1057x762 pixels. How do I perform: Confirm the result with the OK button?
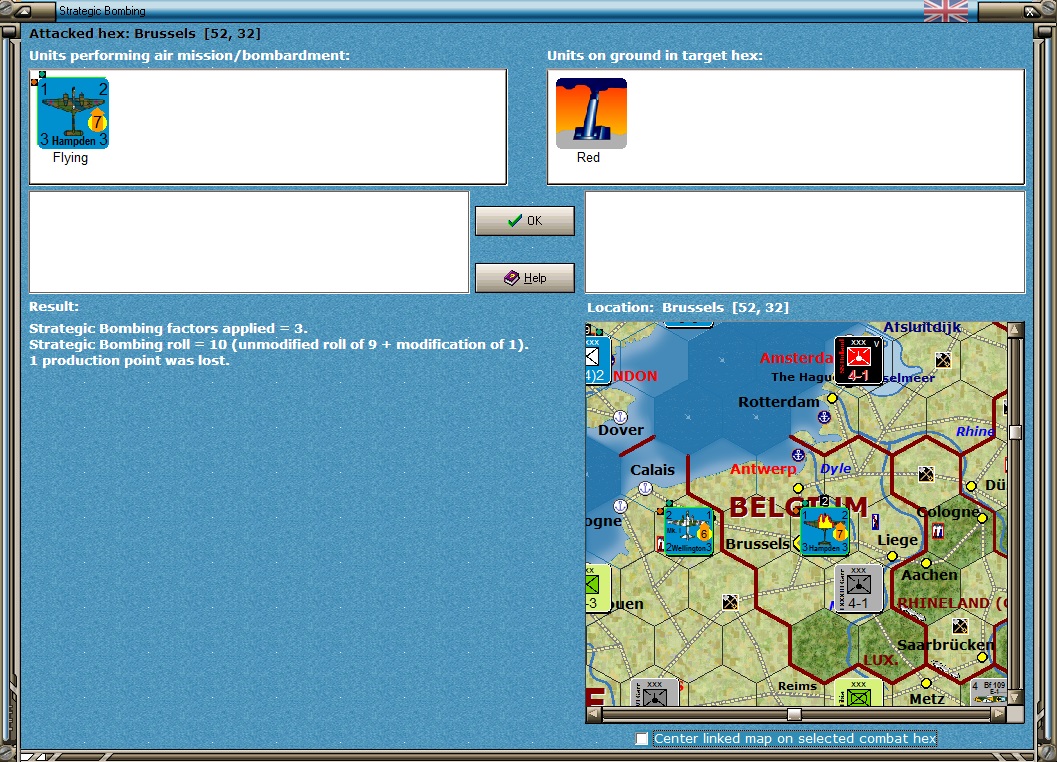pos(524,221)
